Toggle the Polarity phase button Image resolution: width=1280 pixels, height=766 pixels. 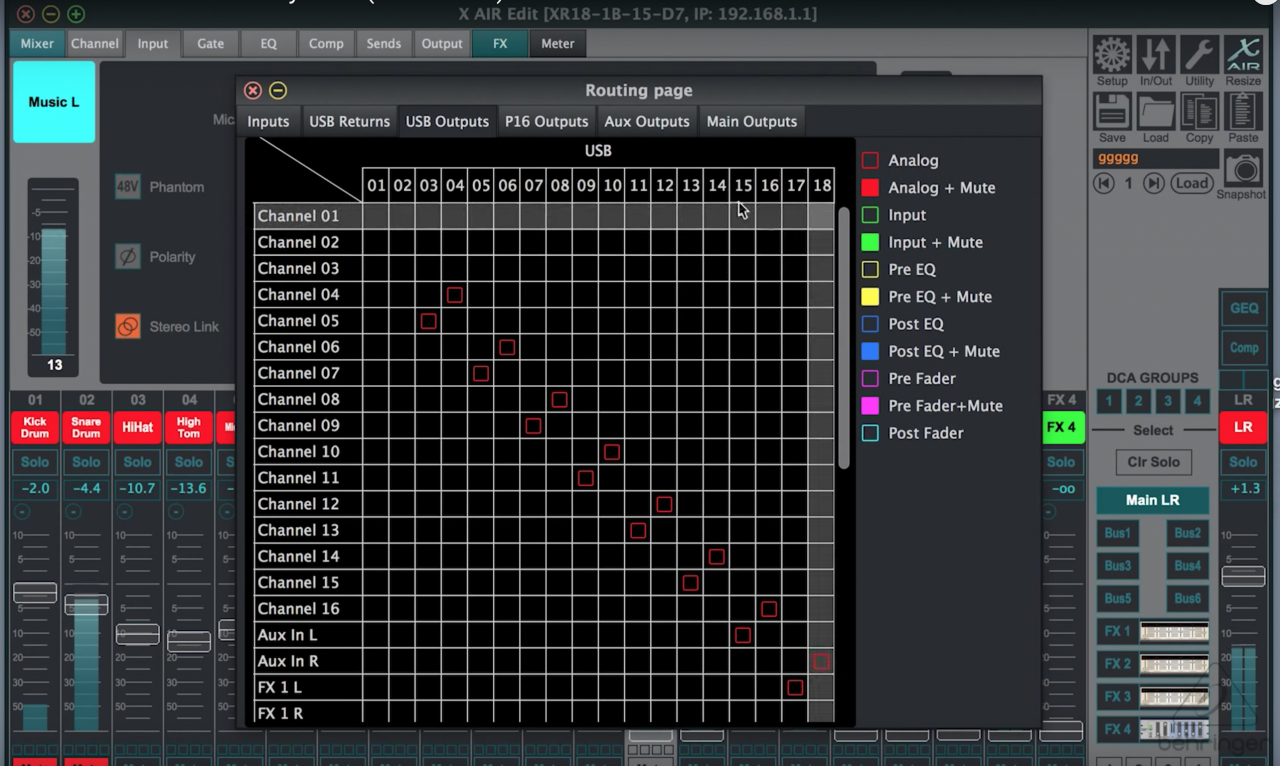pyautogui.click(x=127, y=257)
